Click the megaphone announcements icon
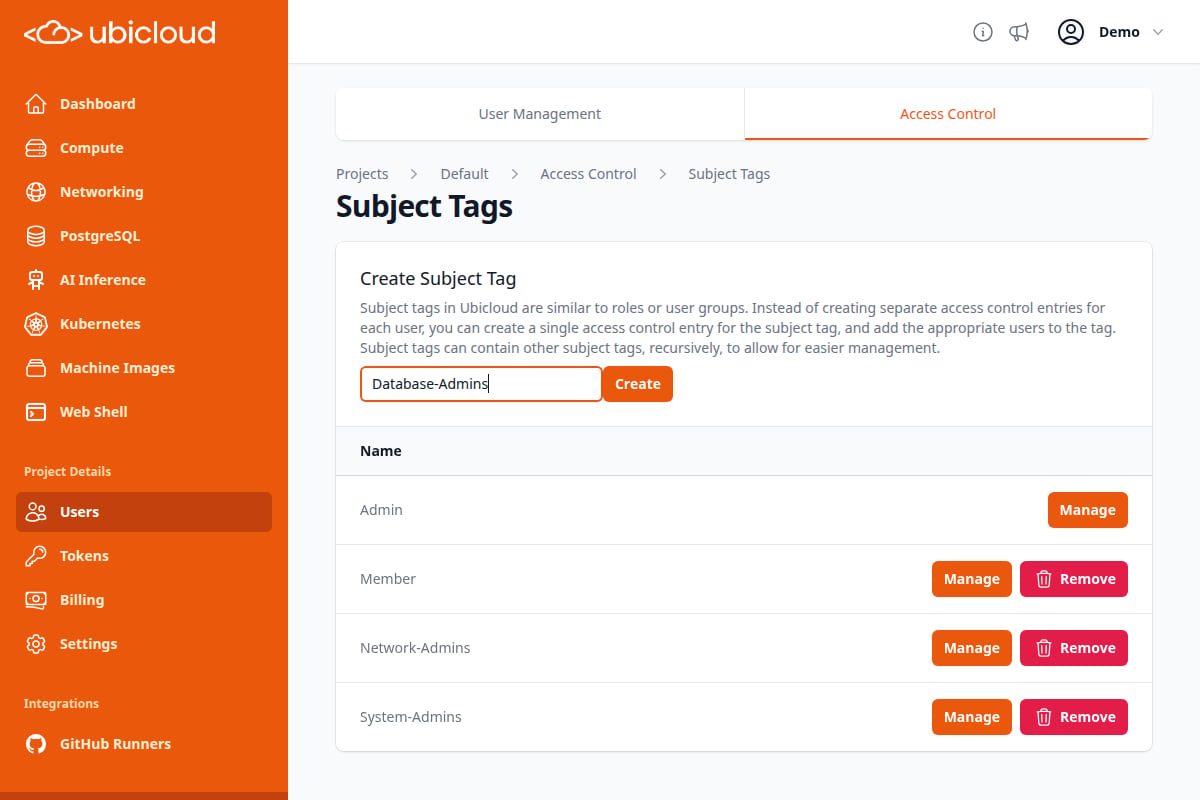Viewport: 1200px width, 800px height. 1019,32
